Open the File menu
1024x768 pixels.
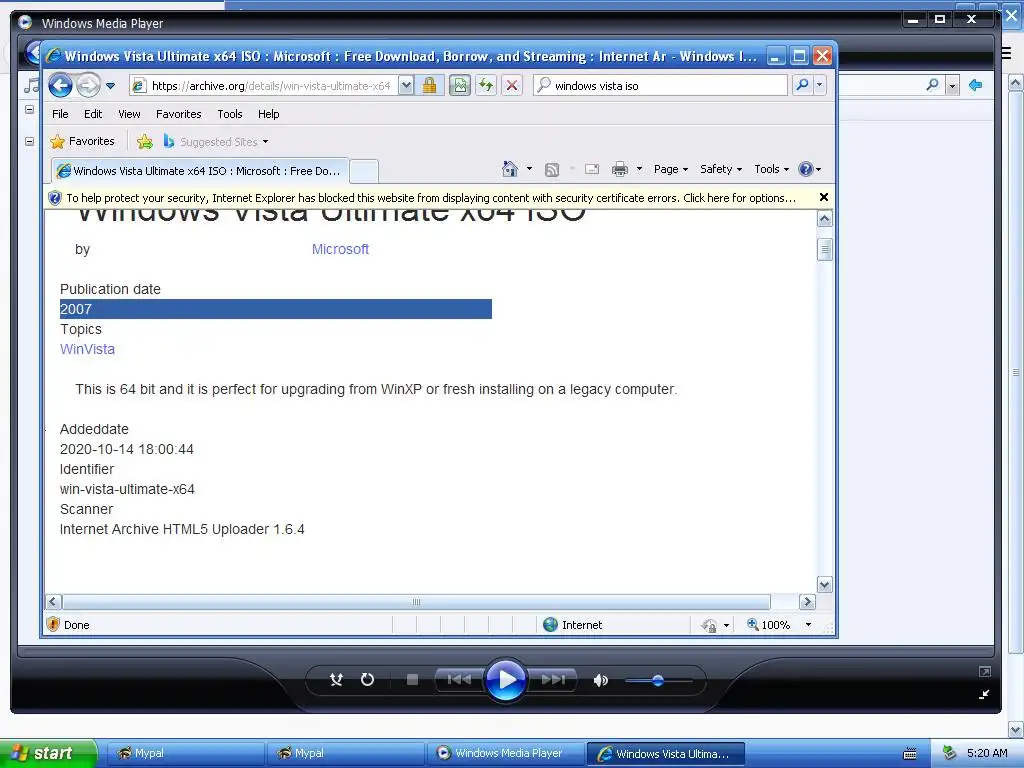(x=60, y=114)
